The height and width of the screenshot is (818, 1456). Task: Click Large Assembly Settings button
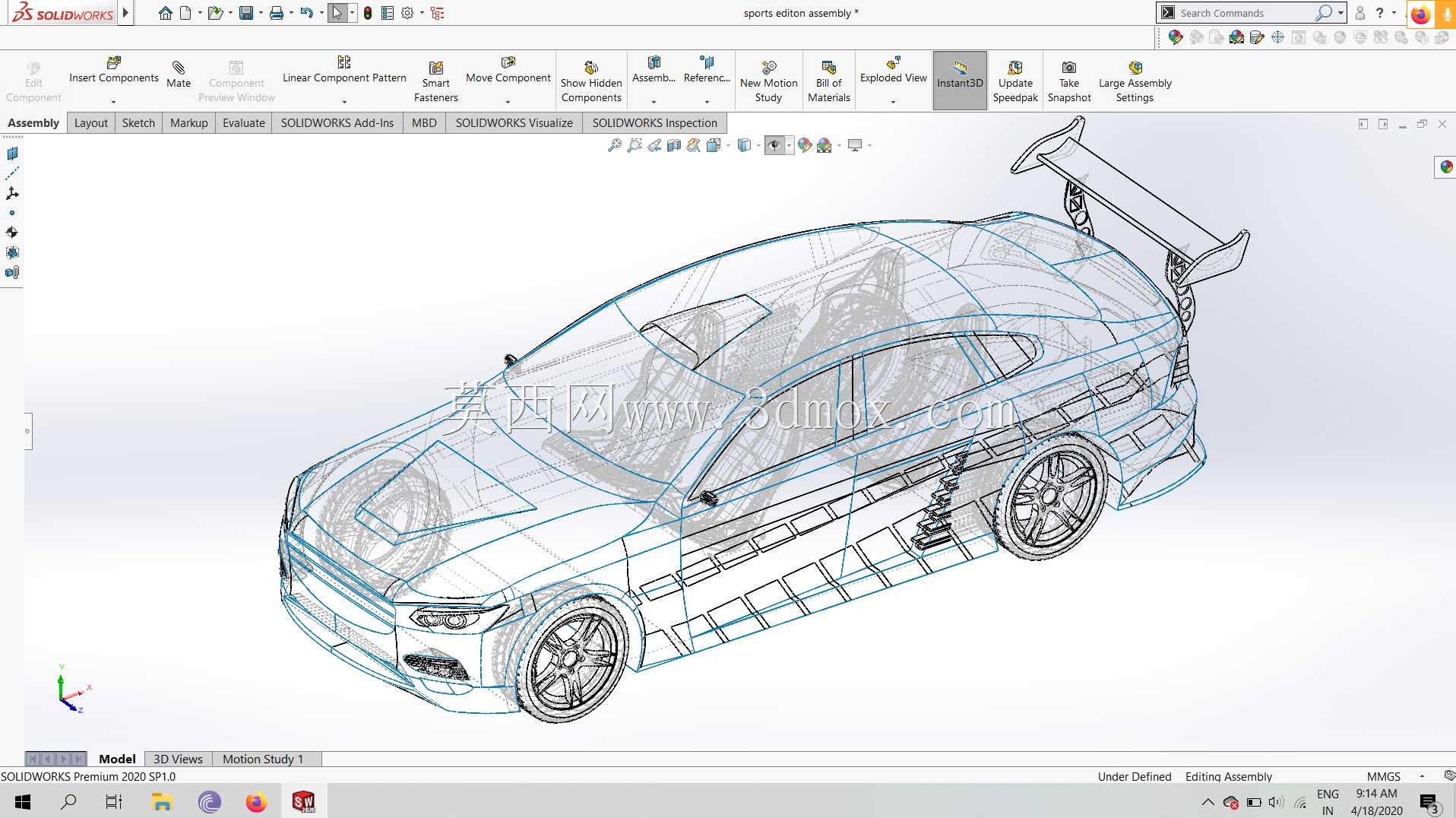[1135, 81]
